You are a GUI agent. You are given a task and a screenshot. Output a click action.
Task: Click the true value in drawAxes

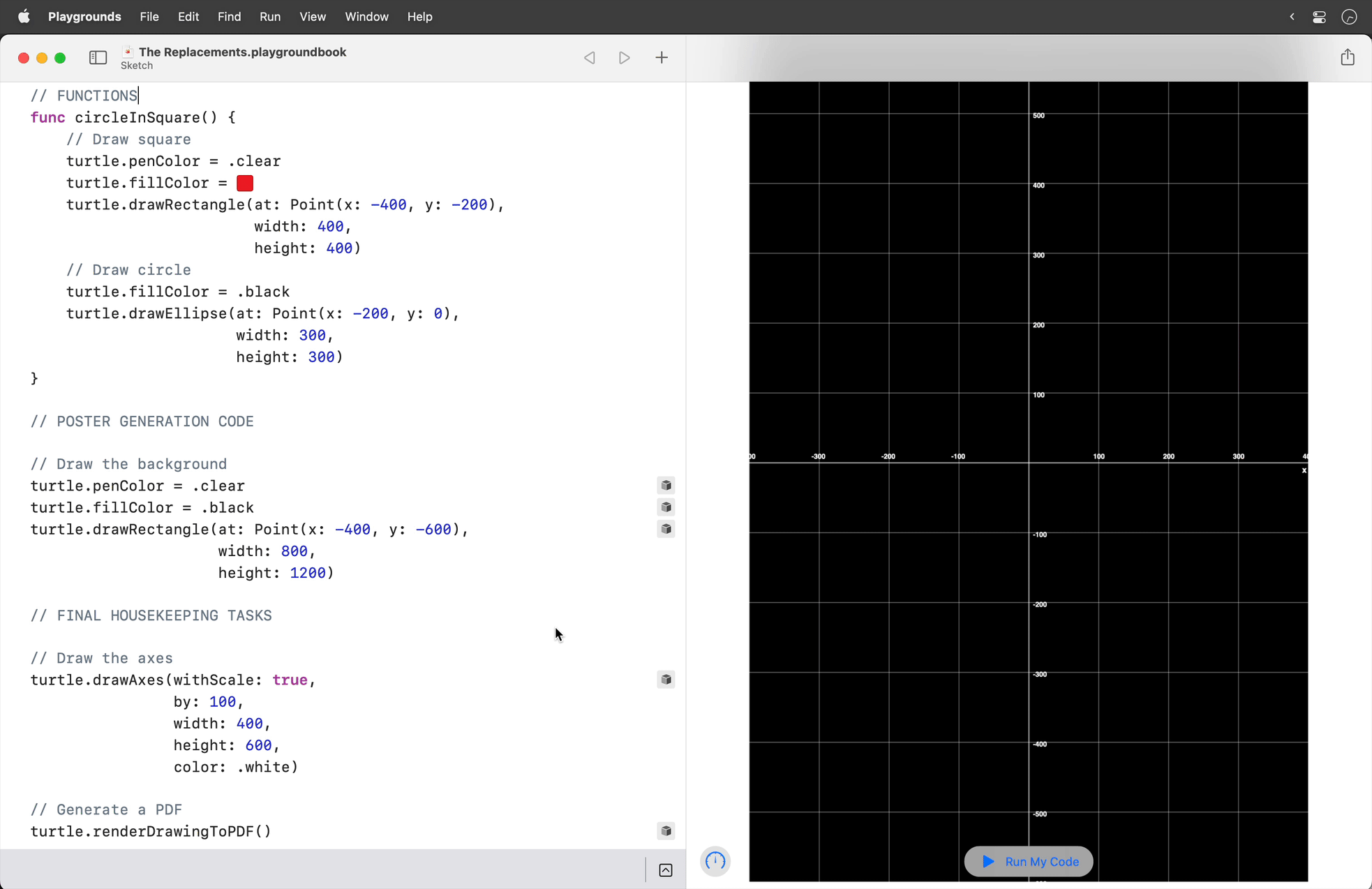click(x=290, y=680)
